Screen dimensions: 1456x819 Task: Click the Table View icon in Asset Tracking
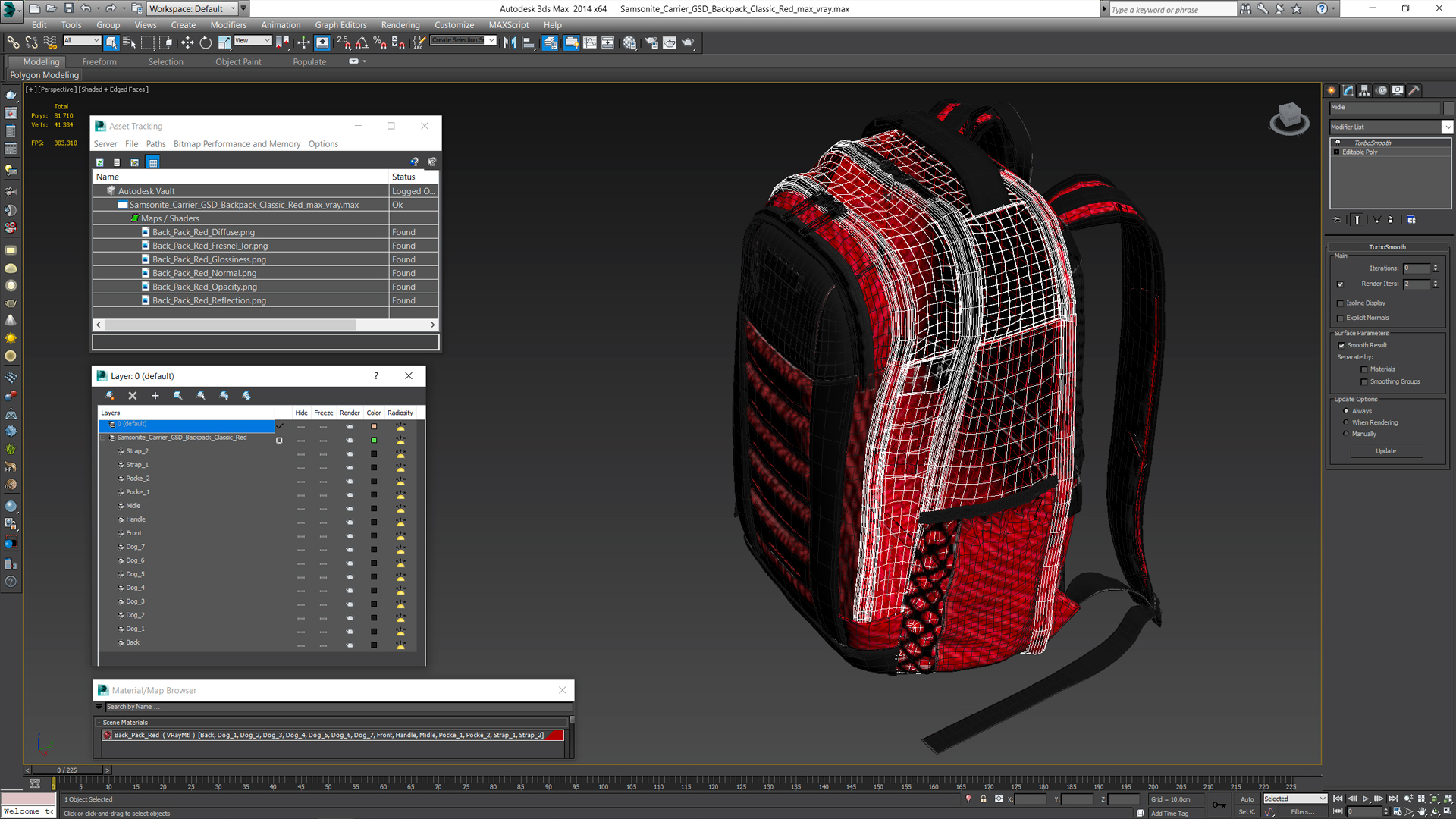point(153,162)
